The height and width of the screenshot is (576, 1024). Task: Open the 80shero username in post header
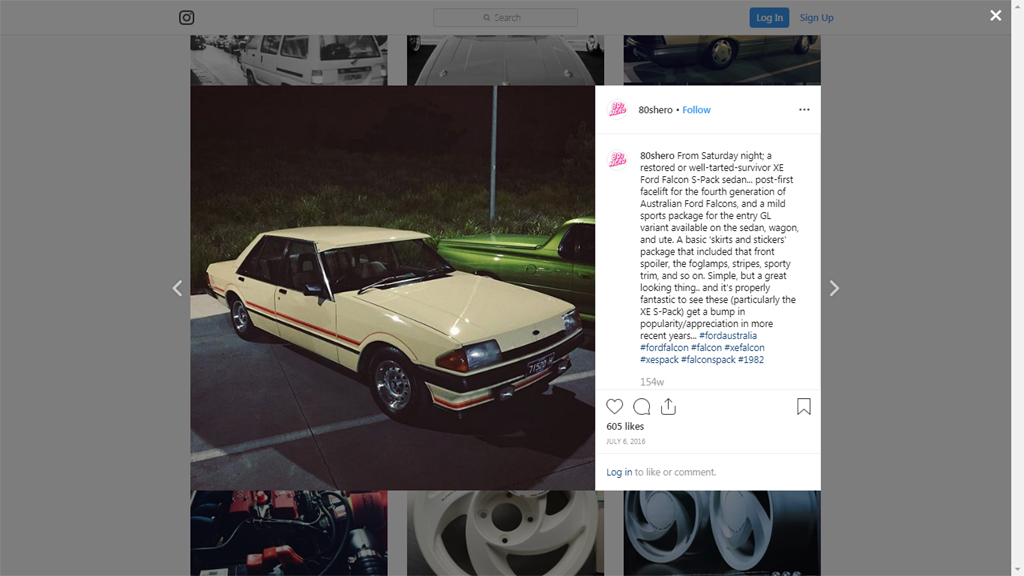[655, 110]
